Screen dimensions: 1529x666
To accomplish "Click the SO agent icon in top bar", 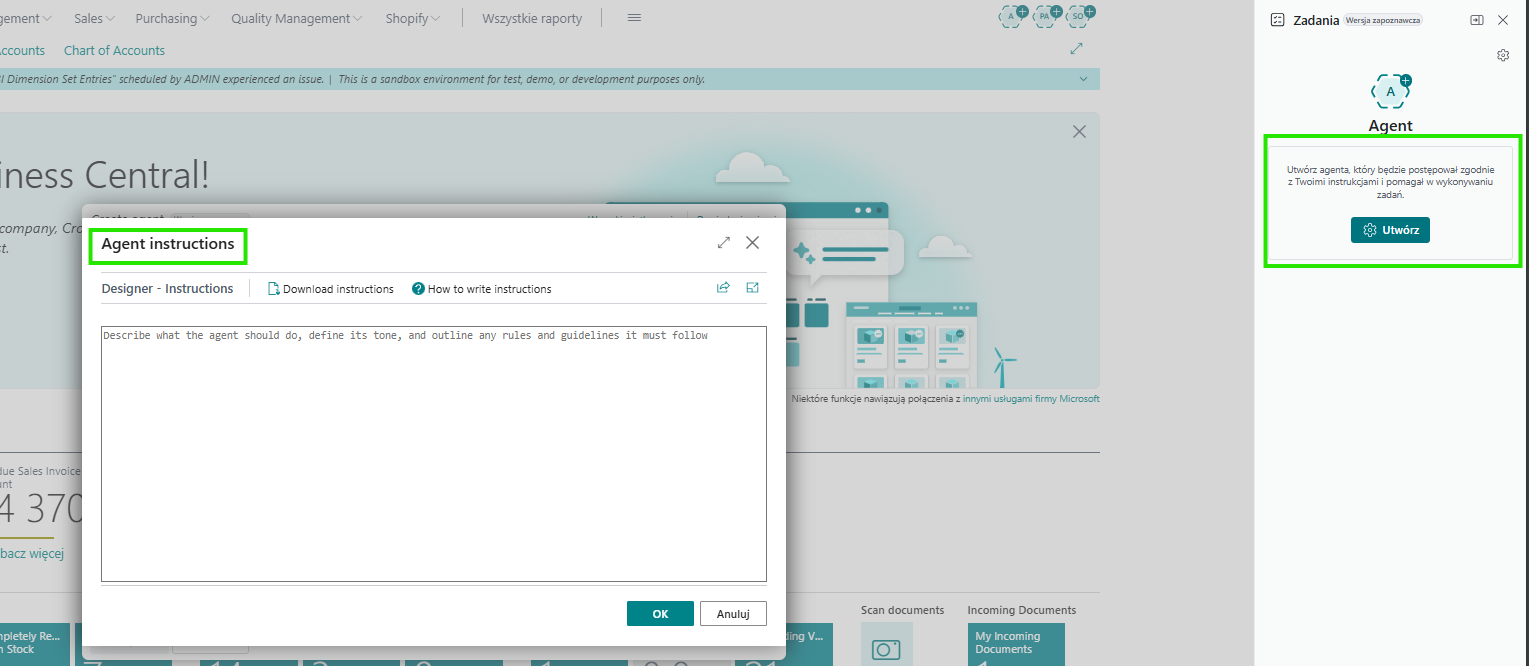I will coord(1080,16).
